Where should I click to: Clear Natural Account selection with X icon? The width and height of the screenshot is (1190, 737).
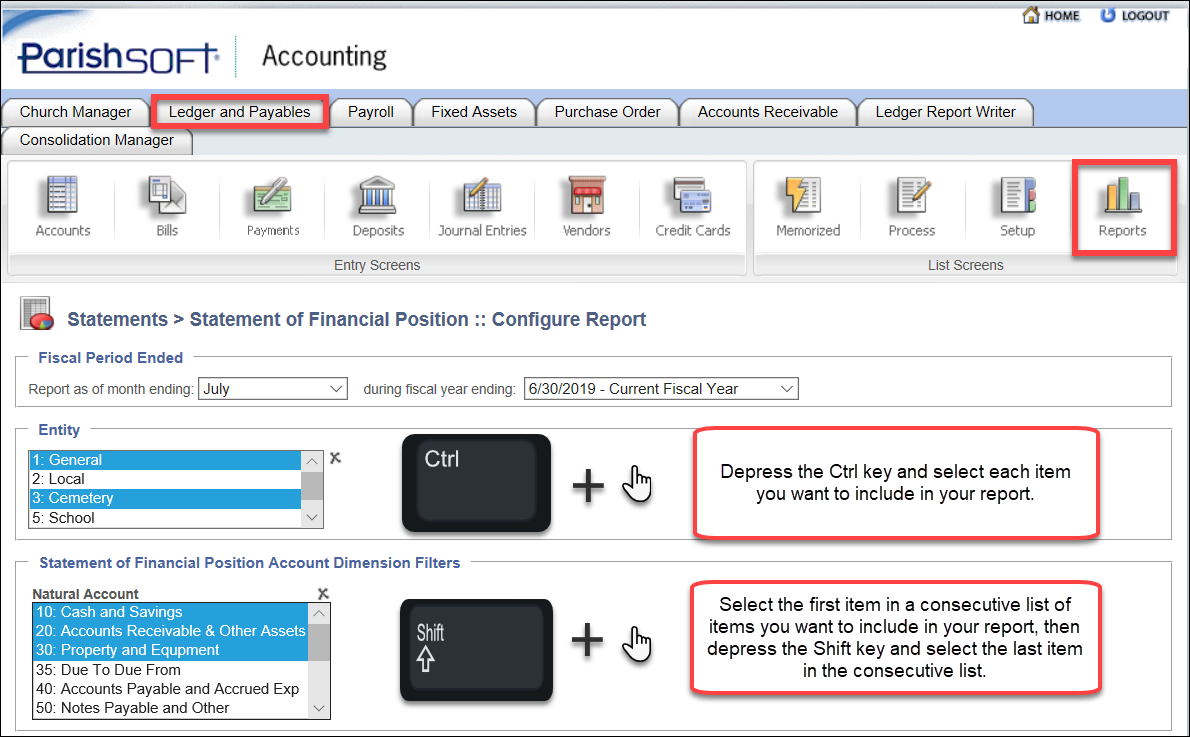pos(323,594)
